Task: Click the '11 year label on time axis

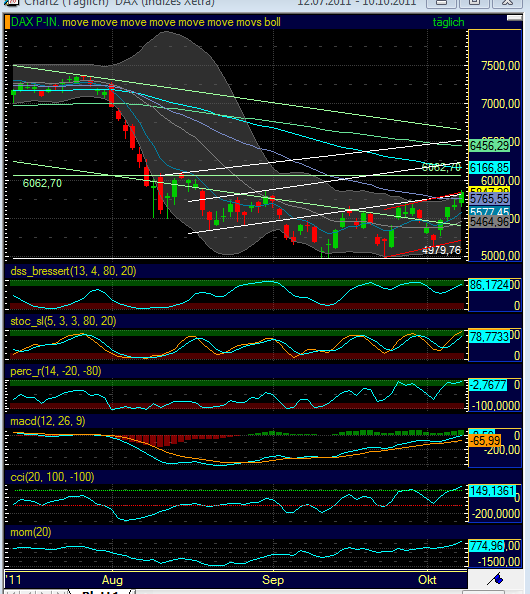Action: [x=14, y=580]
